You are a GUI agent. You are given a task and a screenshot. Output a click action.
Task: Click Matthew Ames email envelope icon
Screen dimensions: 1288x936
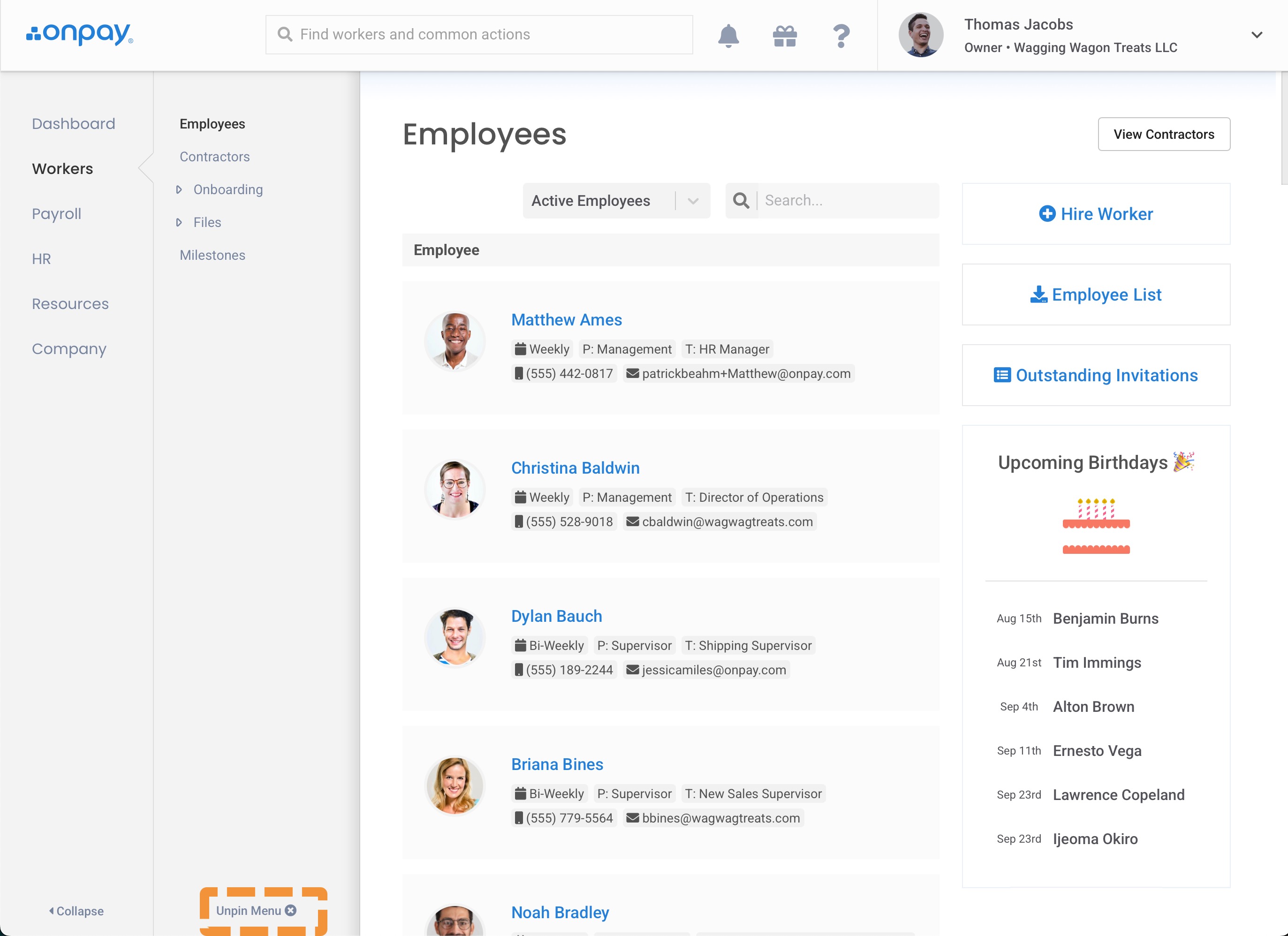click(x=633, y=373)
